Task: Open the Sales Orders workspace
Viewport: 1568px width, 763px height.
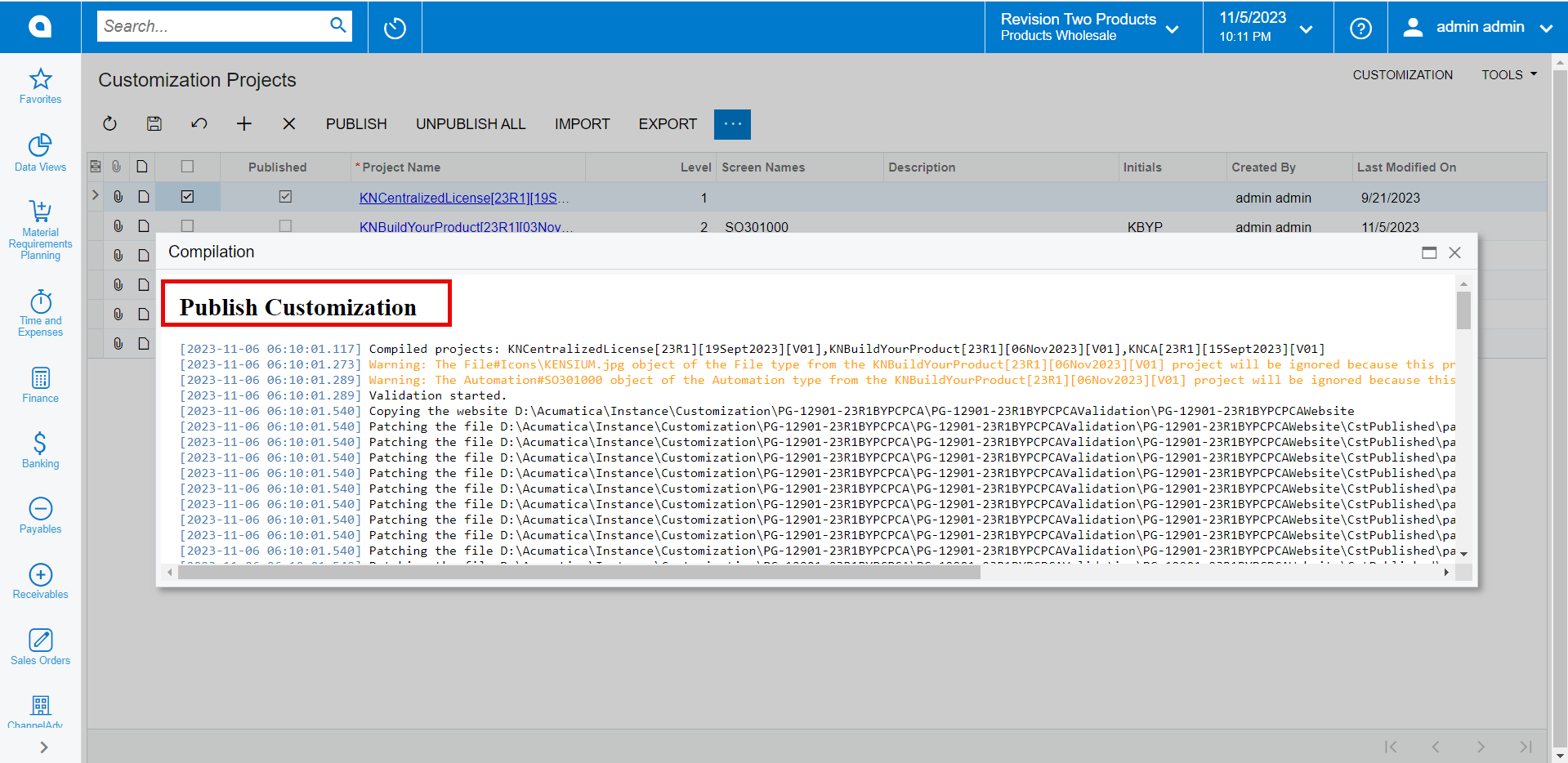Action: tap(40, 647)
